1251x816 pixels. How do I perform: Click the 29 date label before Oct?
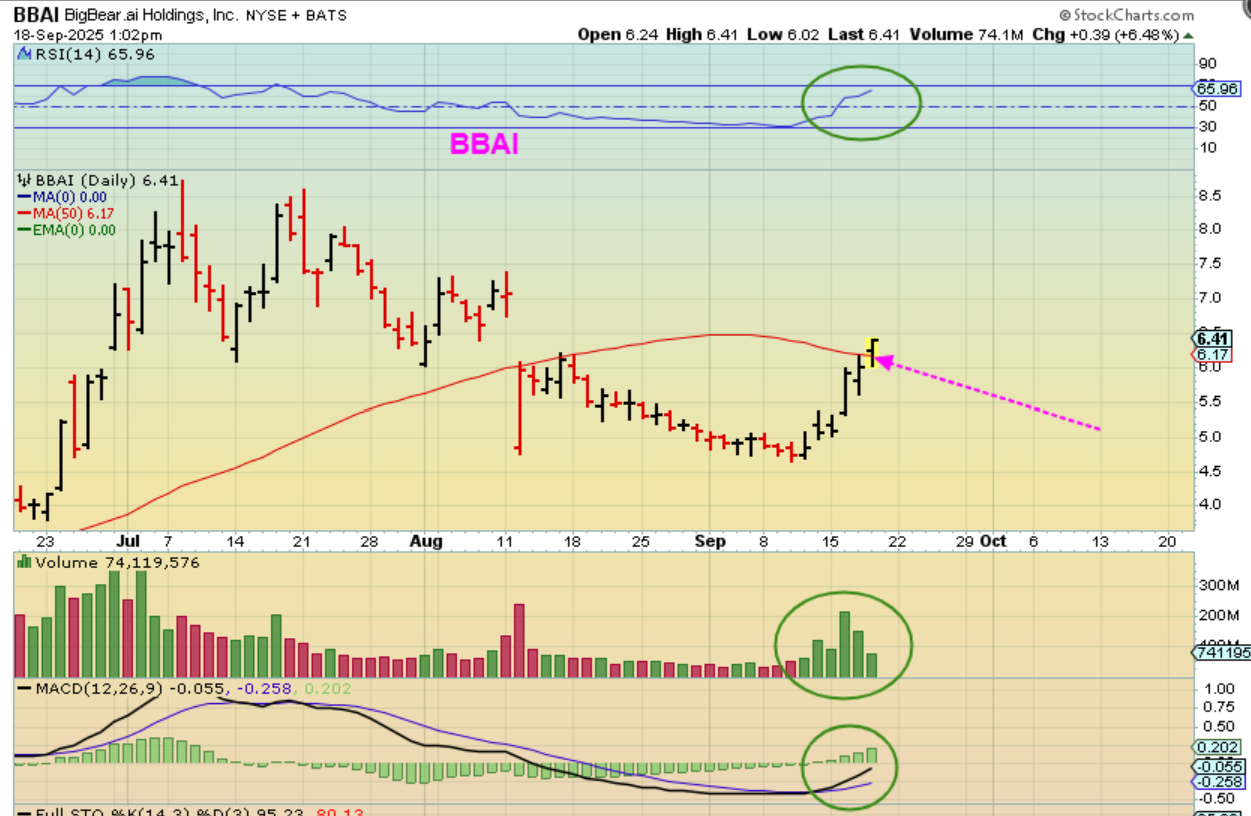[x=964, y=541]
